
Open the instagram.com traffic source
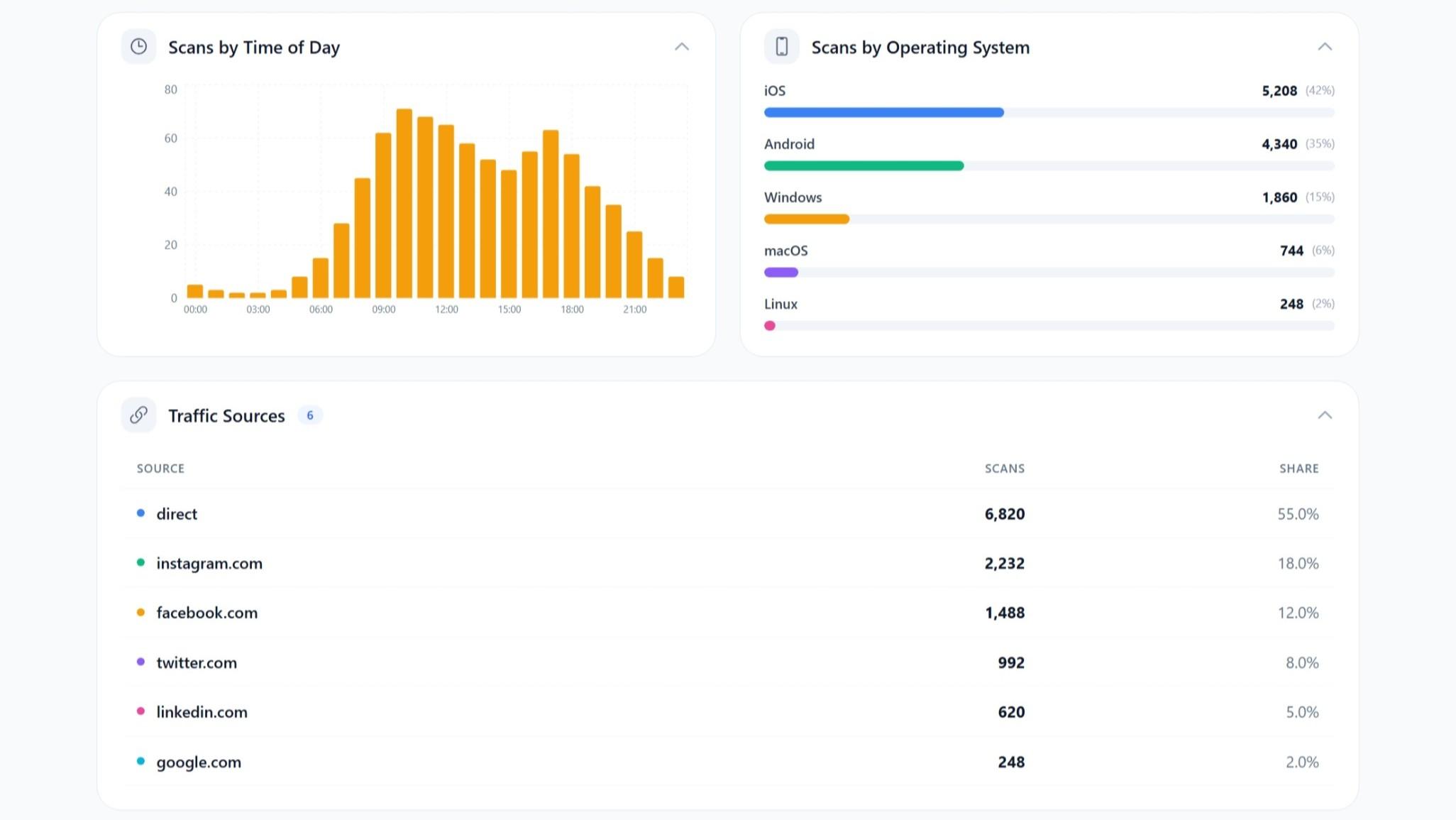pyautogui.click(x=209, y=563)
